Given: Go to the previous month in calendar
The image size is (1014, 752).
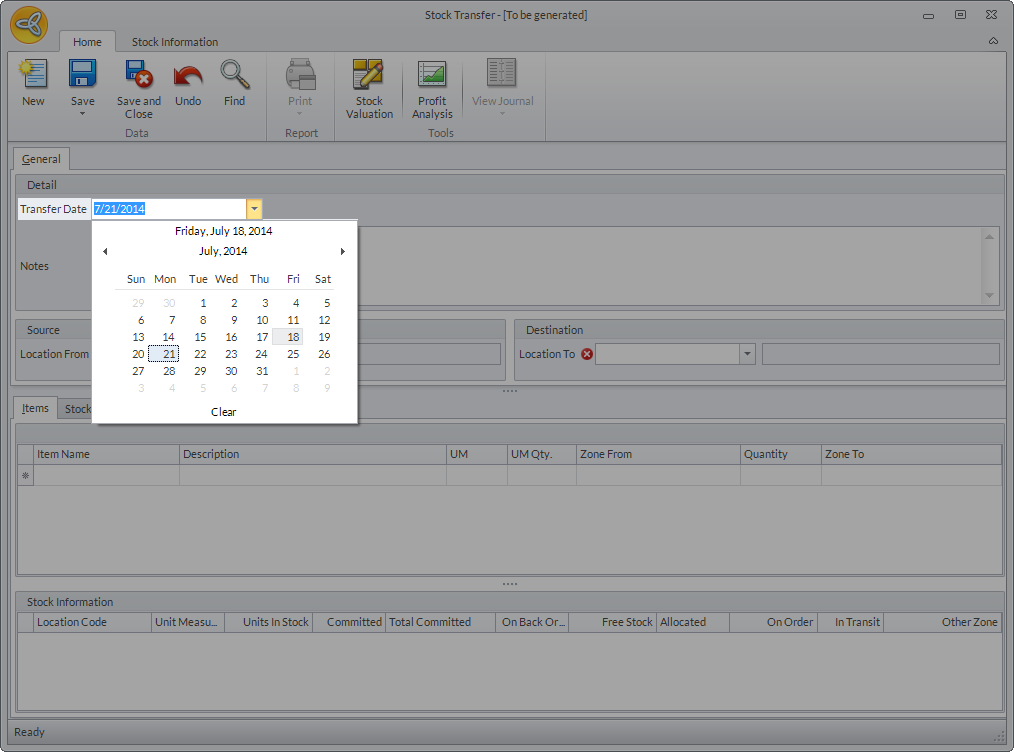Looking at the screenshot, I should (105, 252).
